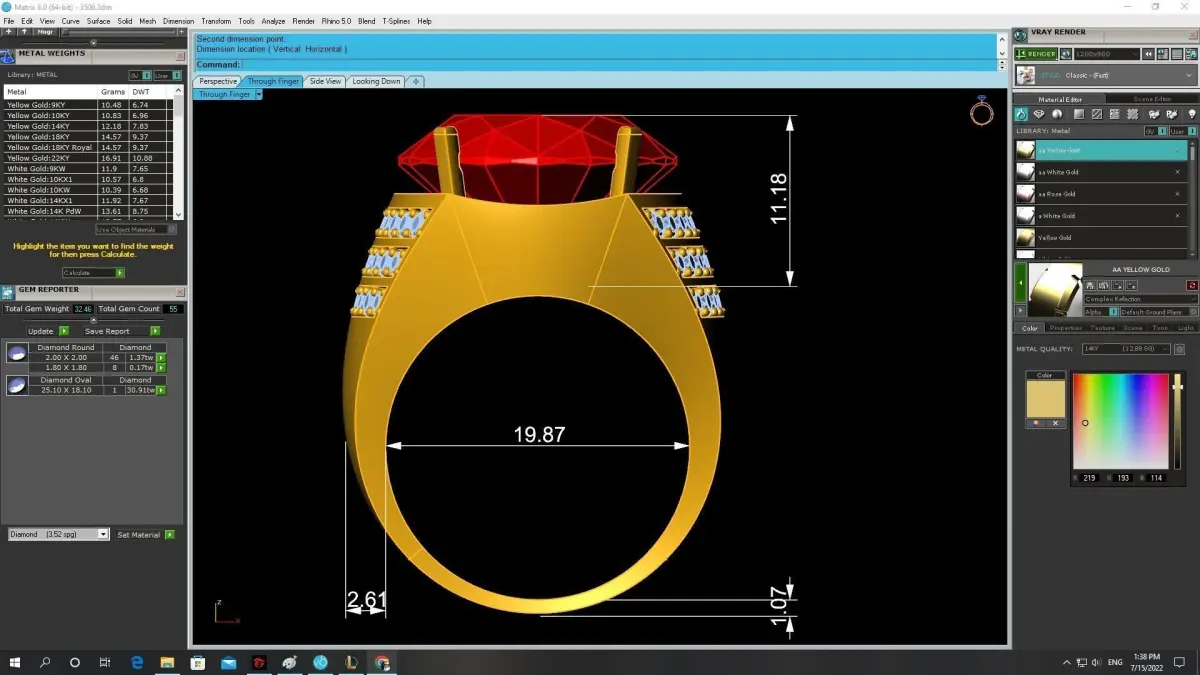Click the green Render button
1200x675 pixels.
click(1035, 54)
